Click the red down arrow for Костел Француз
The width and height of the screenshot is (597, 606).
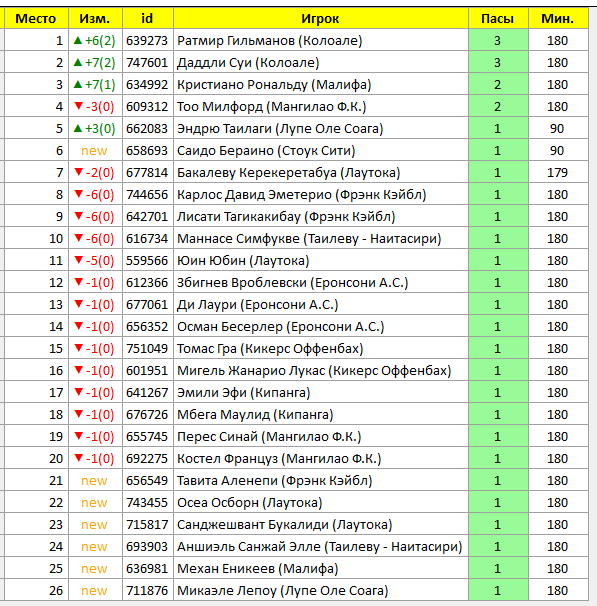point(78,458)
